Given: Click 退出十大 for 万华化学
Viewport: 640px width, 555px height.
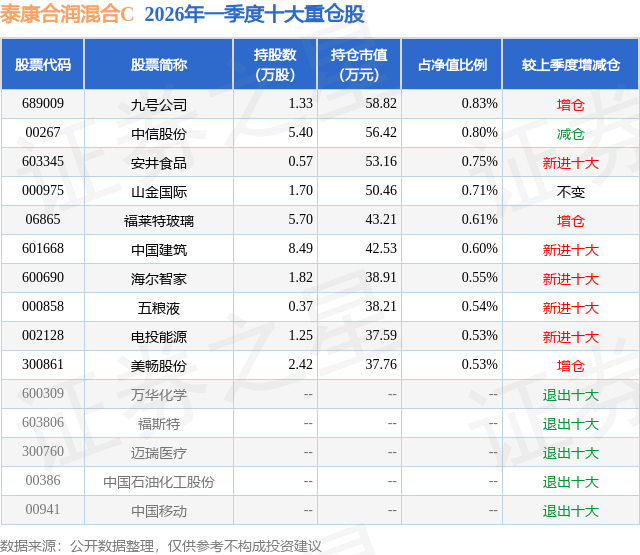Looking at the screenshot, I should 571,395.
